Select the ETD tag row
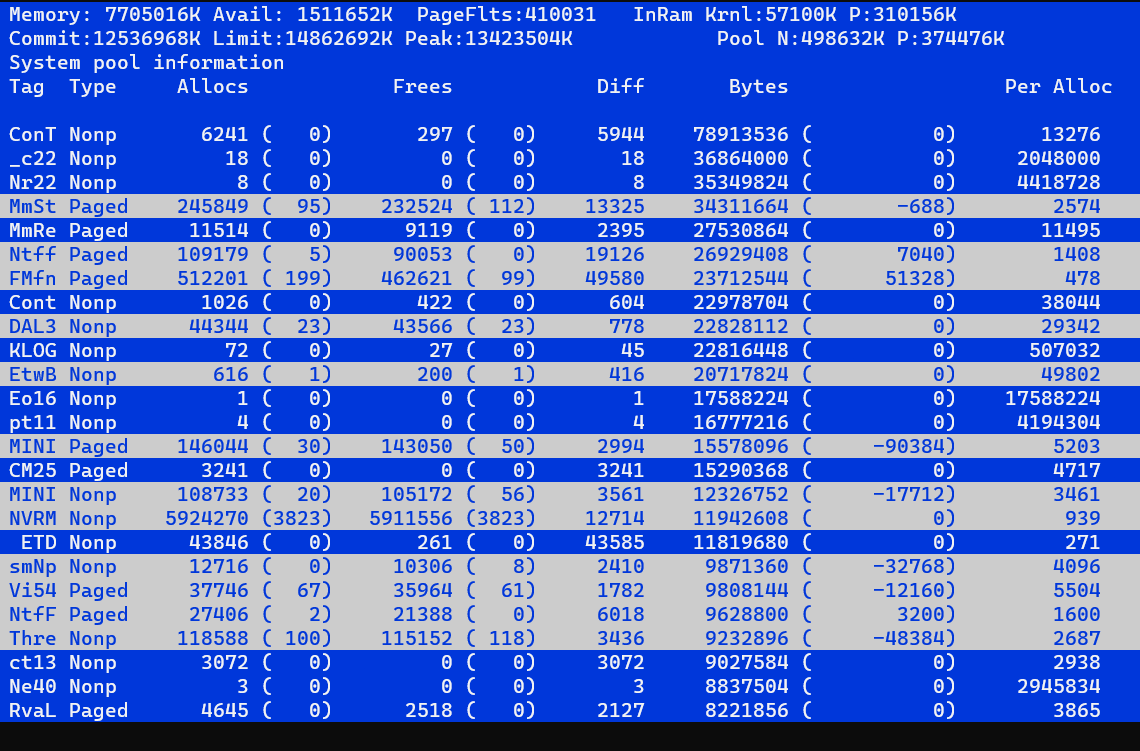 [x=570, y=542]
